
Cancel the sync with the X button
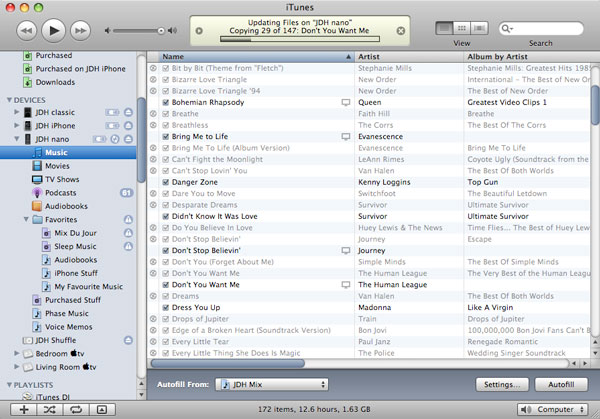(x=401, y=31)
